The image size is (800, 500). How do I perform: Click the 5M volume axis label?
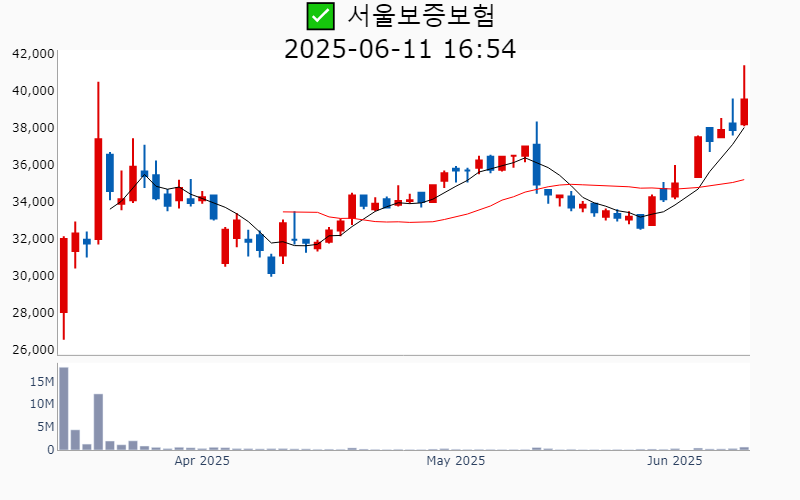click(x=45, y=427)
